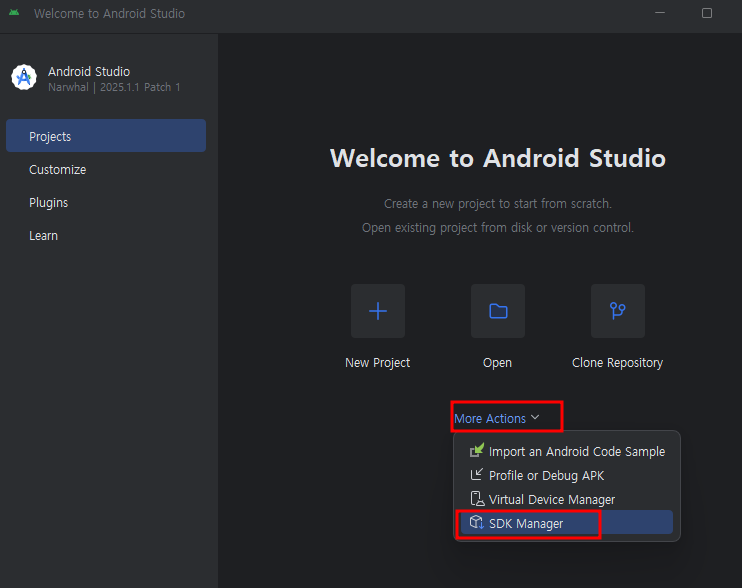Click the Virtual Device Manager icon
This screenshot has height=588, width=742.
point(477,499)
